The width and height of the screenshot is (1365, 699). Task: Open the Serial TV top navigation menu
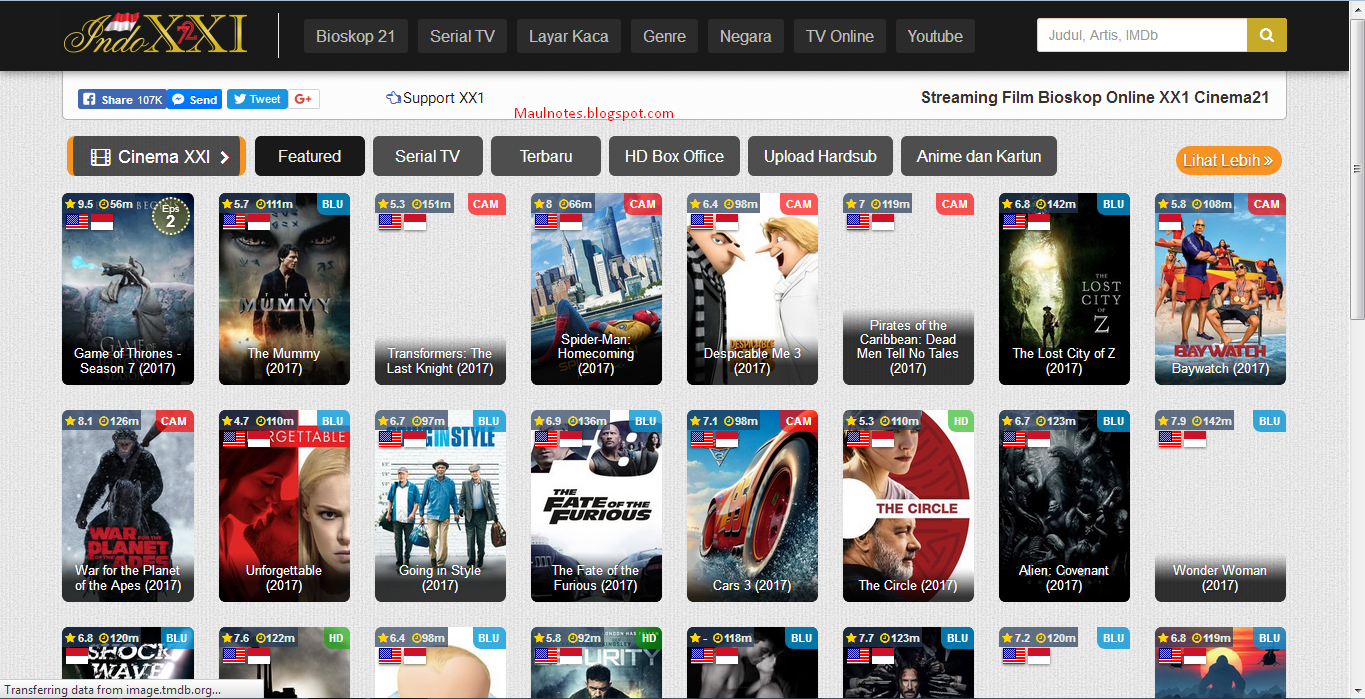click(462, 36)
